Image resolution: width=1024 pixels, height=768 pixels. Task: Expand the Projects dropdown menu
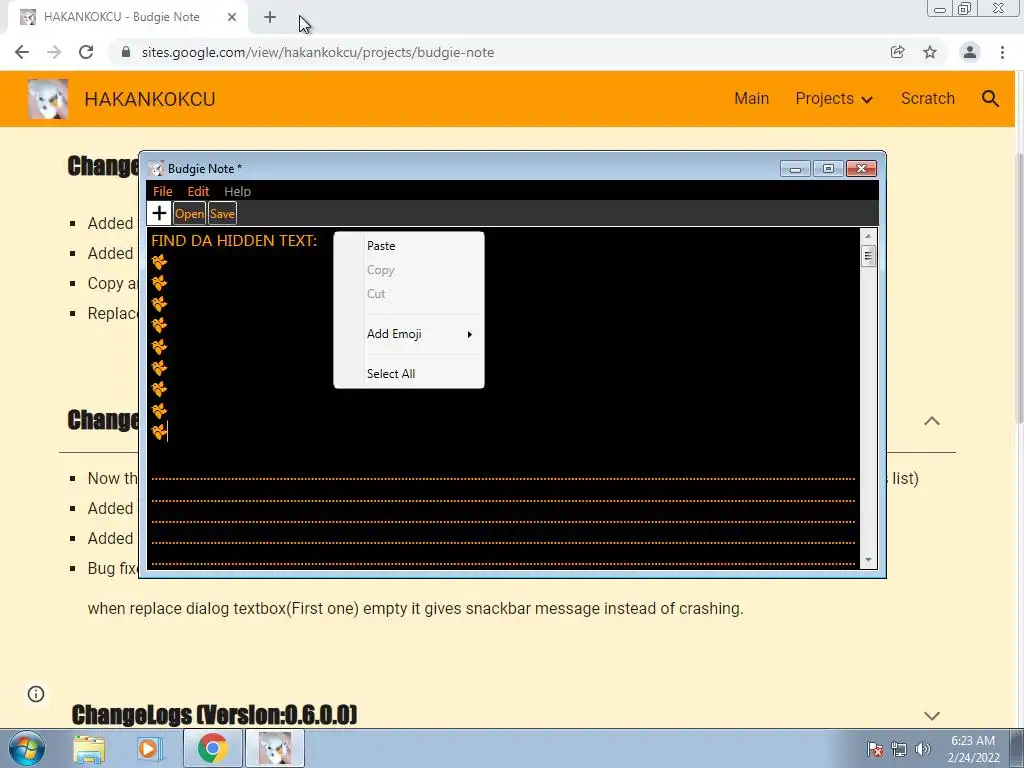(x=833, y=99)
